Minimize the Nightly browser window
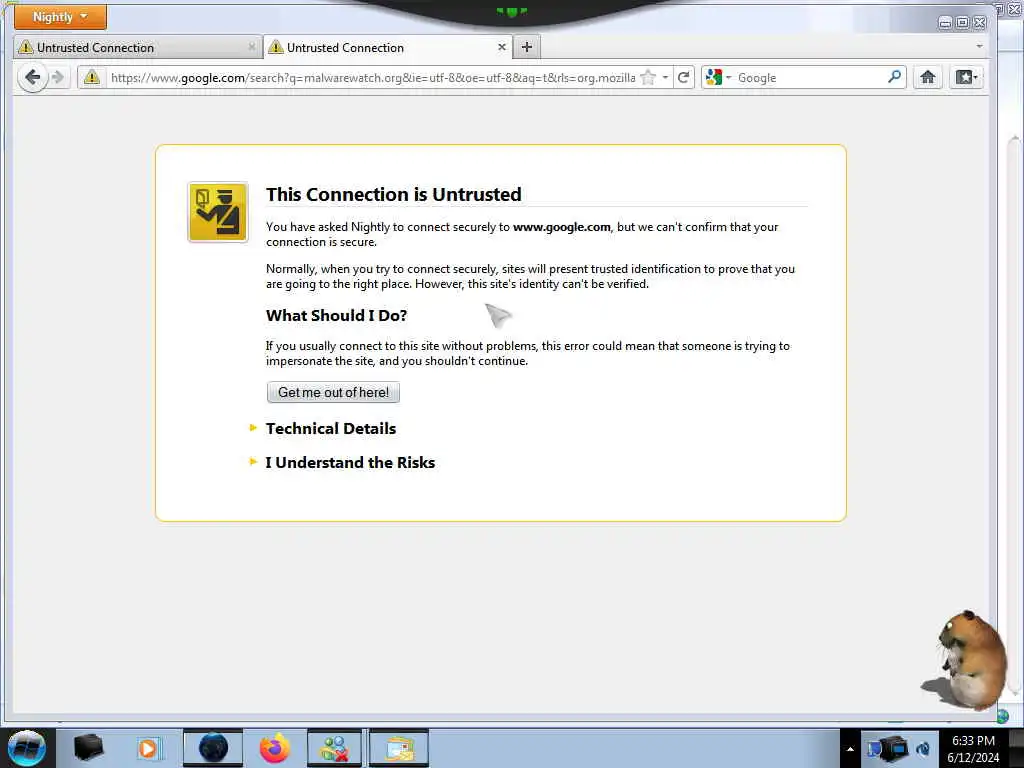1024x768 pixels. click(944, 23)
